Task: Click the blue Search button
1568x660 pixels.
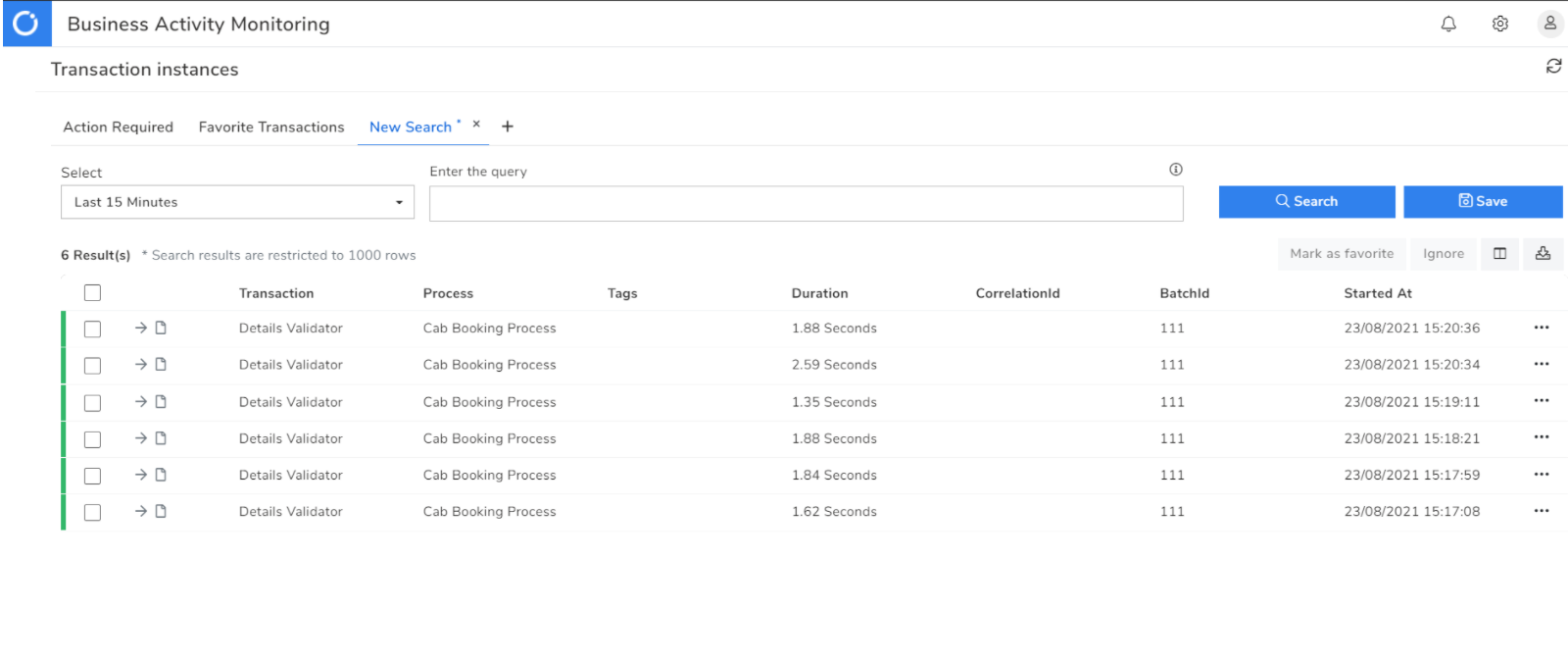Action: click(1306, 201)
